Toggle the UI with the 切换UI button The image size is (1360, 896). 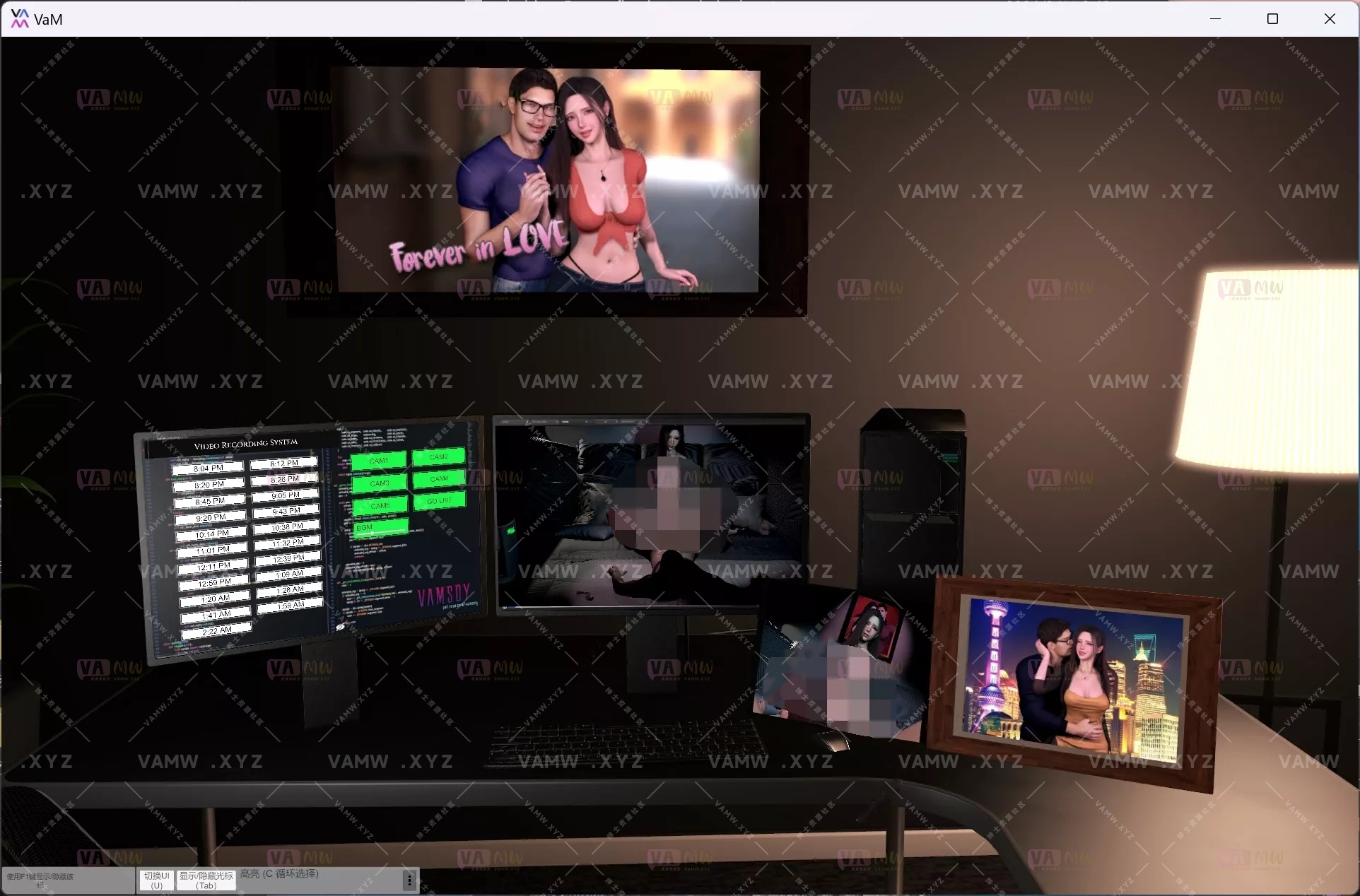[156, 880]
